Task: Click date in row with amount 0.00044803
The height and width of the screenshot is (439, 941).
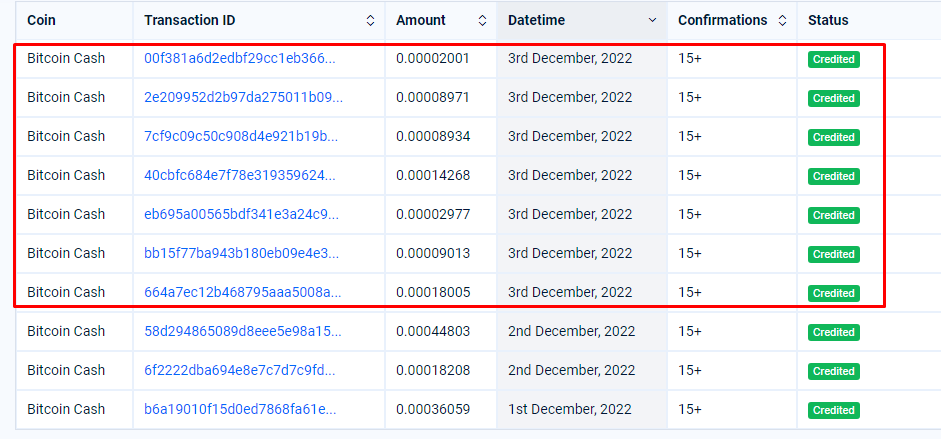Action: point(571,331)
